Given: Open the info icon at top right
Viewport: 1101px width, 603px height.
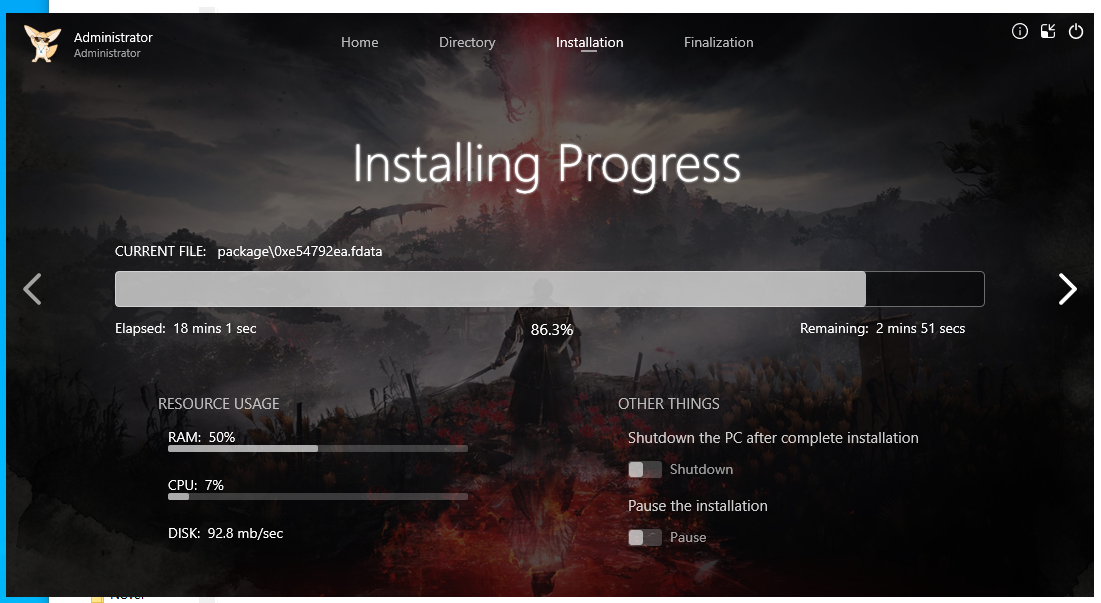Looking at the screenshot, I should pos(1020,31).
